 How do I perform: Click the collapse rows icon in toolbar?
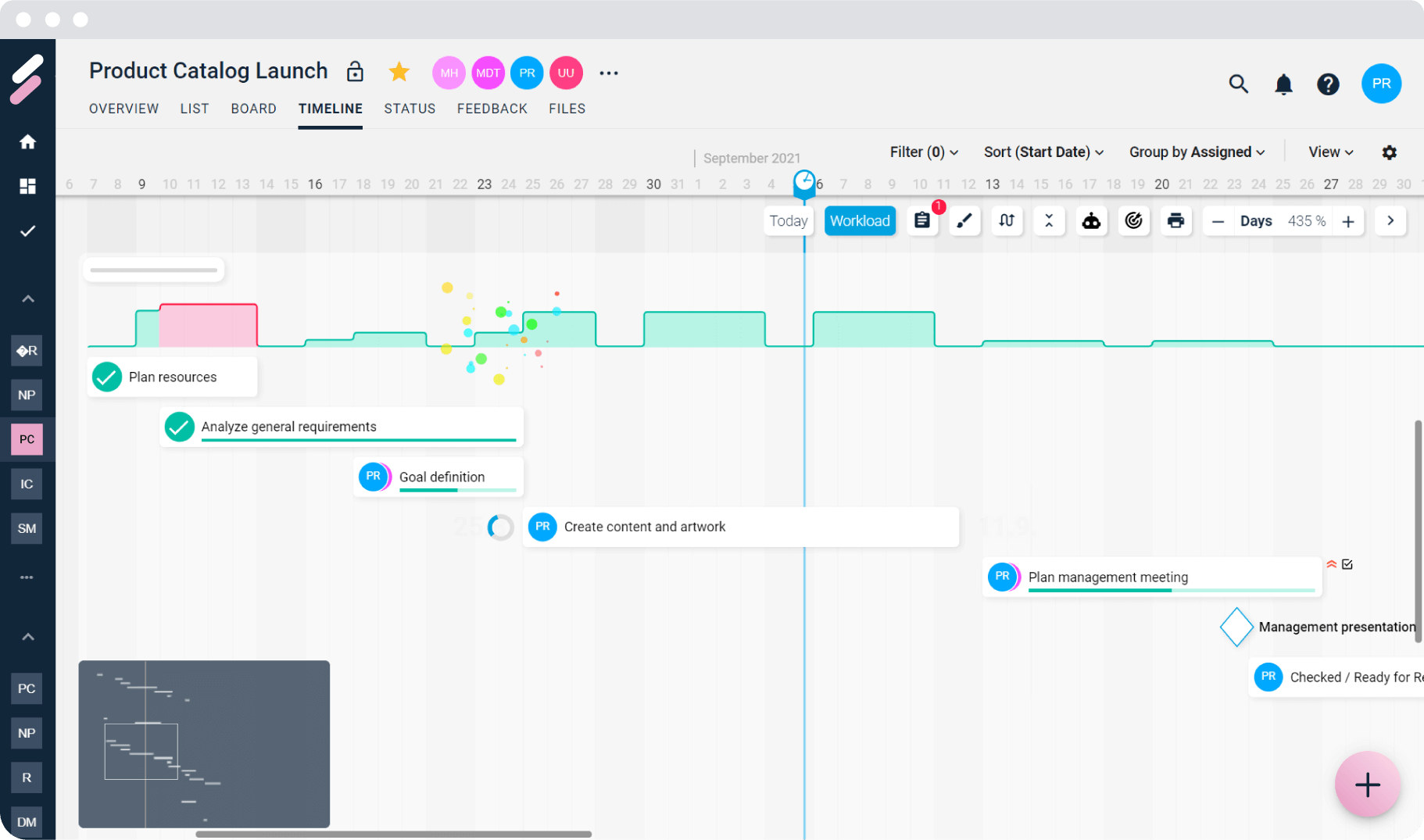1049,221
